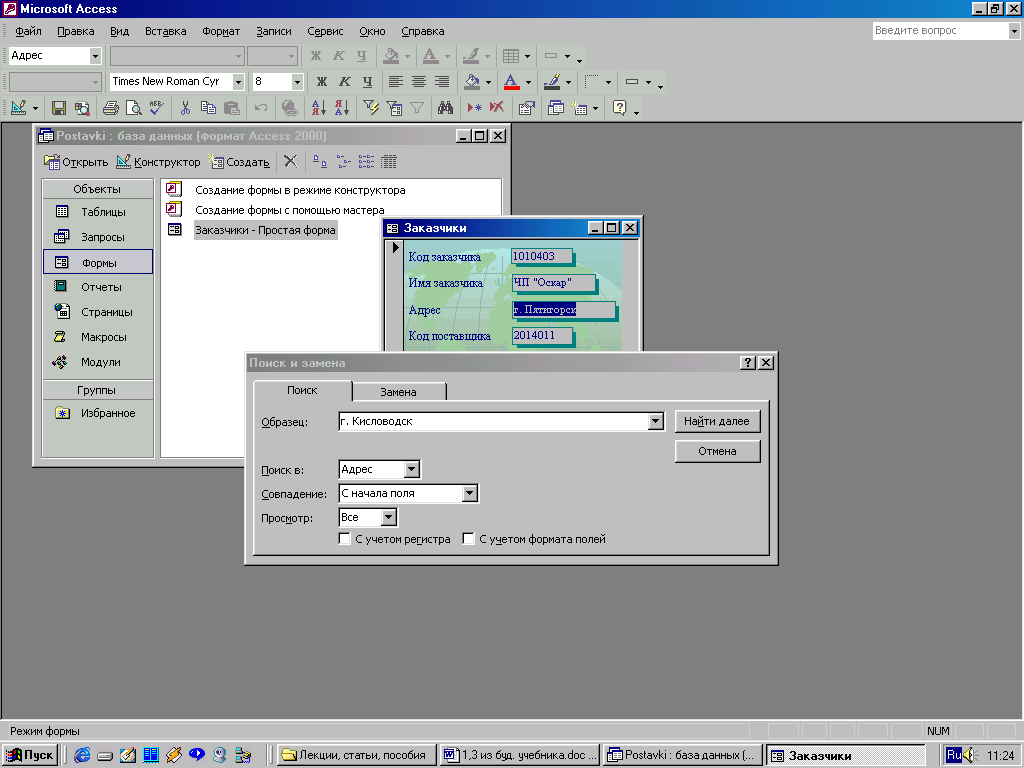This screenshot has width=1024, height=768.
Task: Expand the View mode dropdown arrow
Action: [x=35, y=108]
